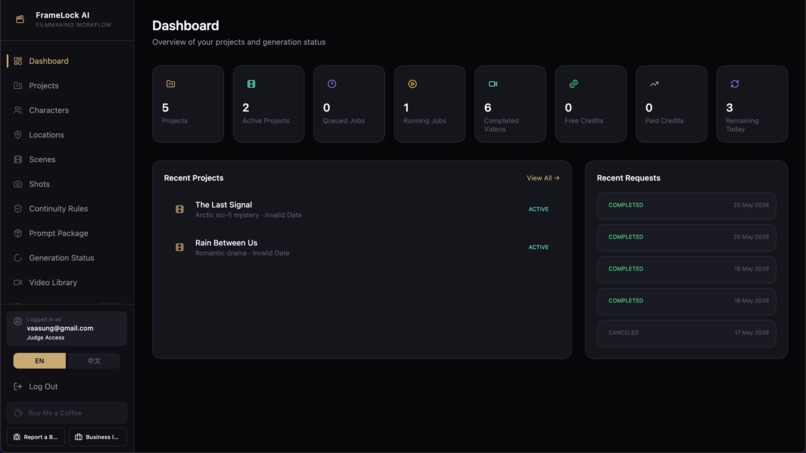806x453 pixels.
Task: Click the Recent Projects heading
Action: coord(194,178)
